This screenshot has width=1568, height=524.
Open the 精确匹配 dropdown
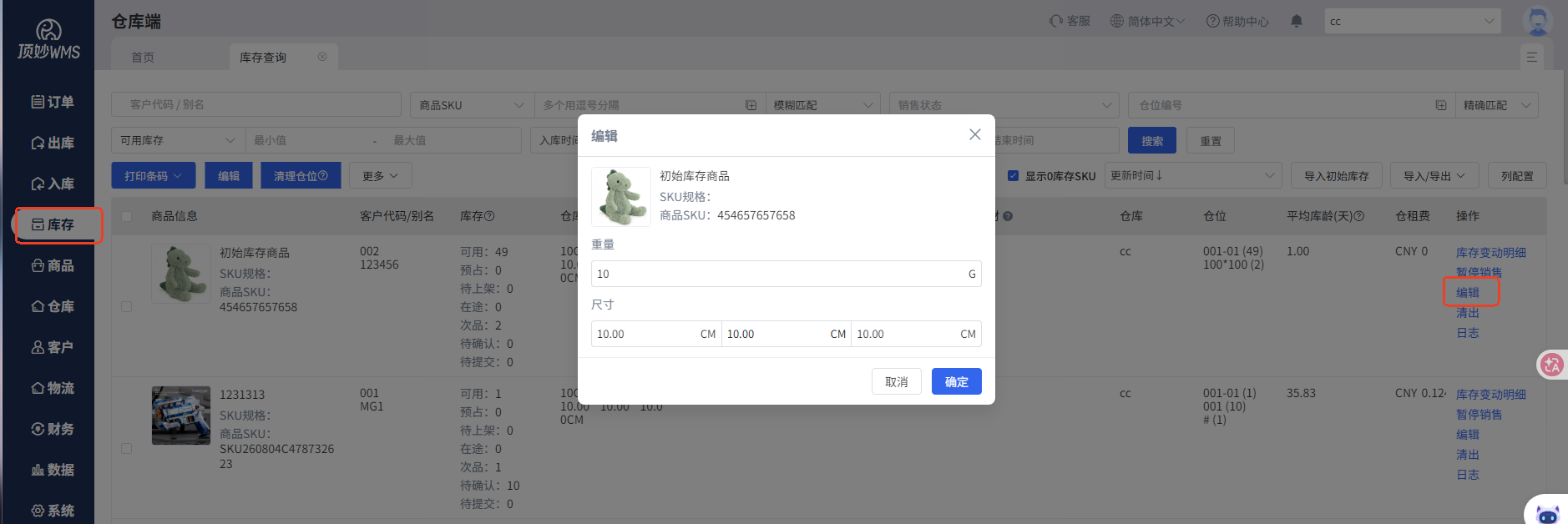1497,105
